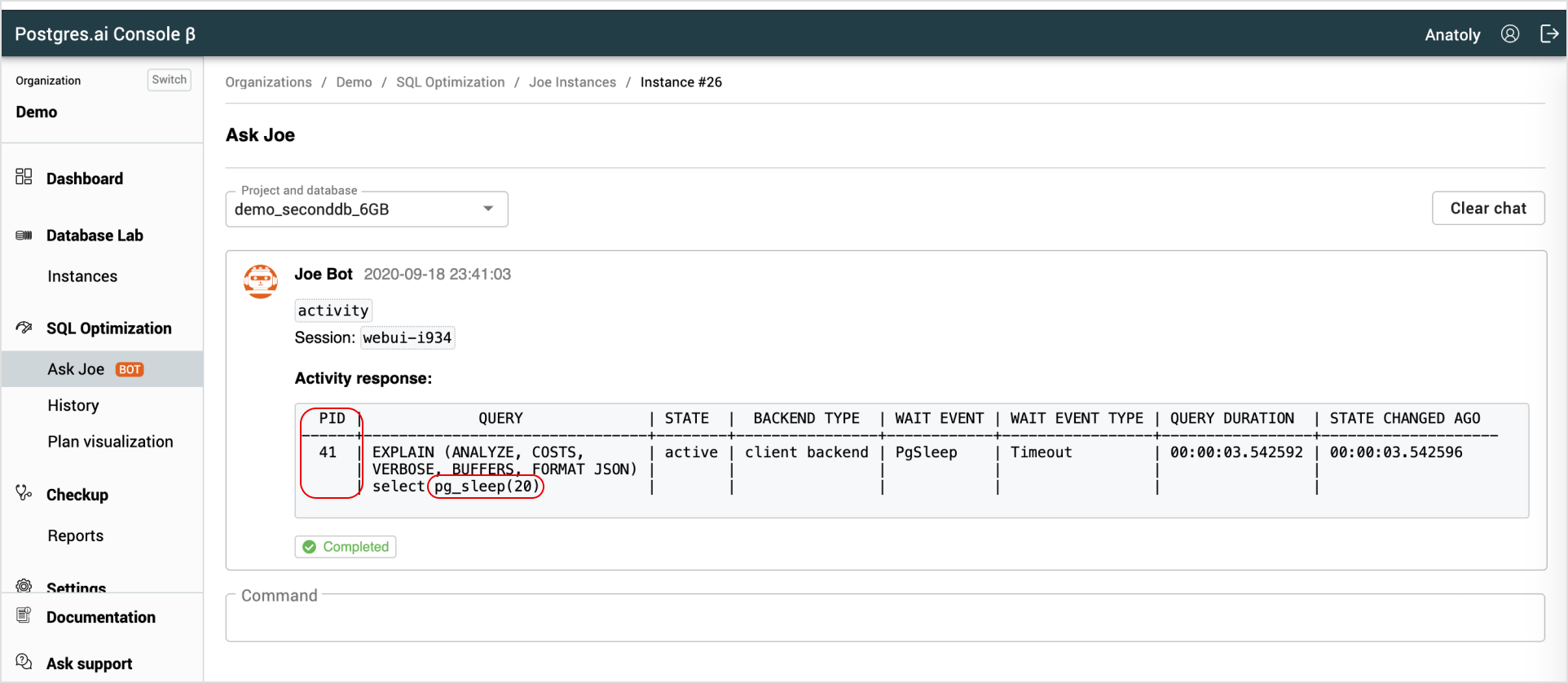1568x683 pixels.
Task: Expand dropdown arrow of demo_seconddb_6GB
Action: pos(488,209)
